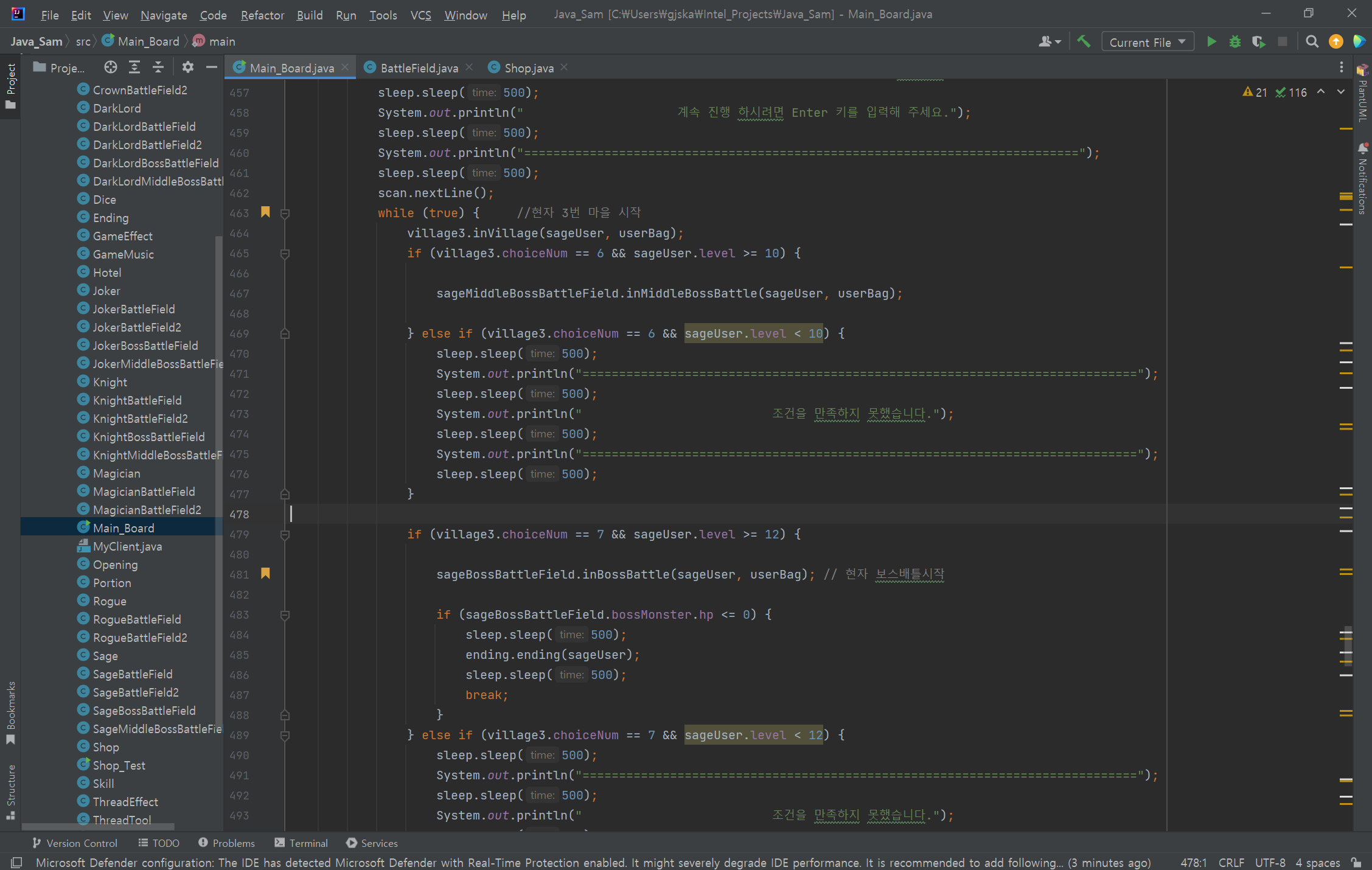Viewport: 1372px width, 870px height.
Task: Jump to next highlighted error arrow
Action: 1341,92
